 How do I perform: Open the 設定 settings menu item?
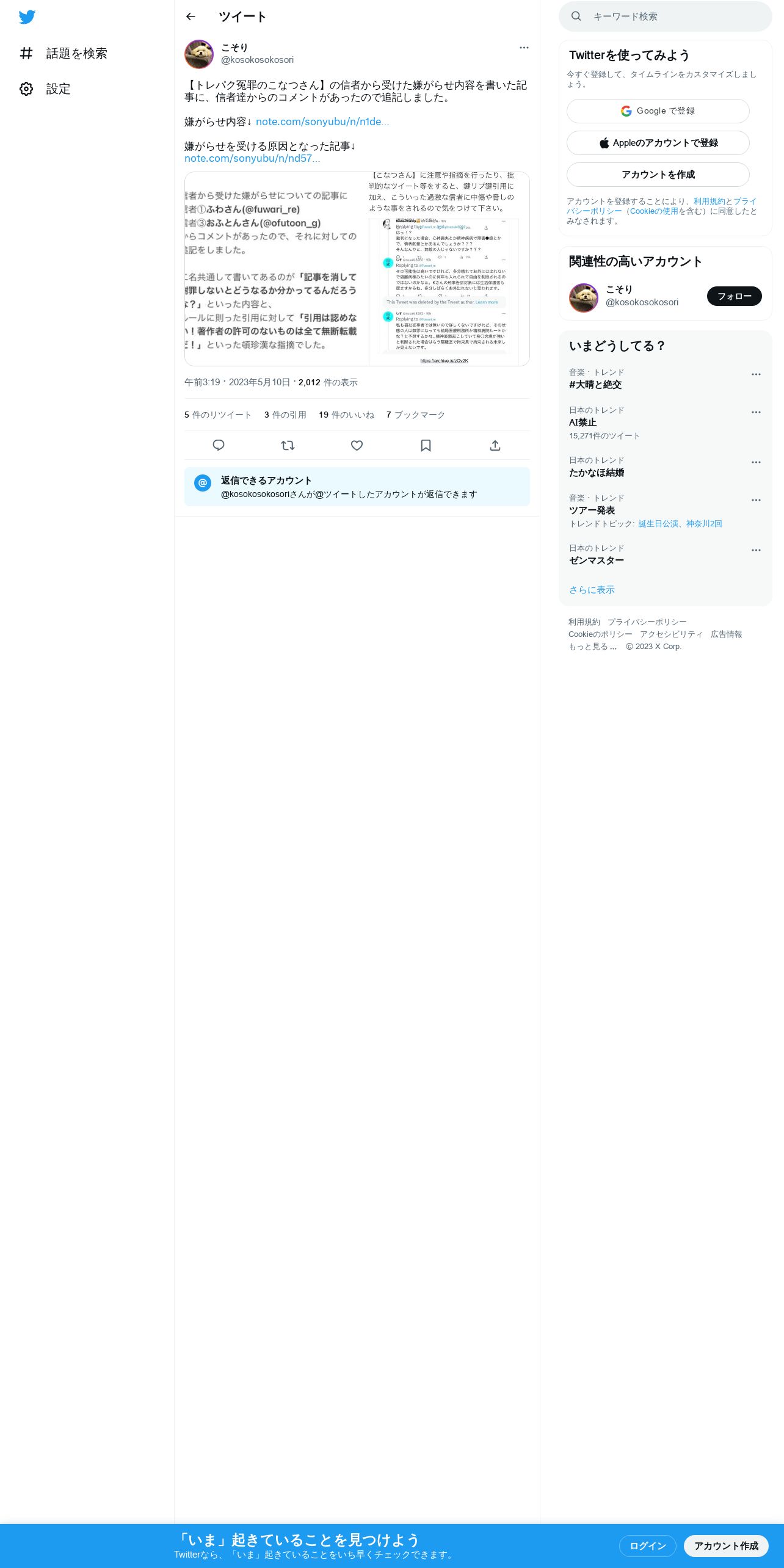pyautogui.click(x=45, y=89)
